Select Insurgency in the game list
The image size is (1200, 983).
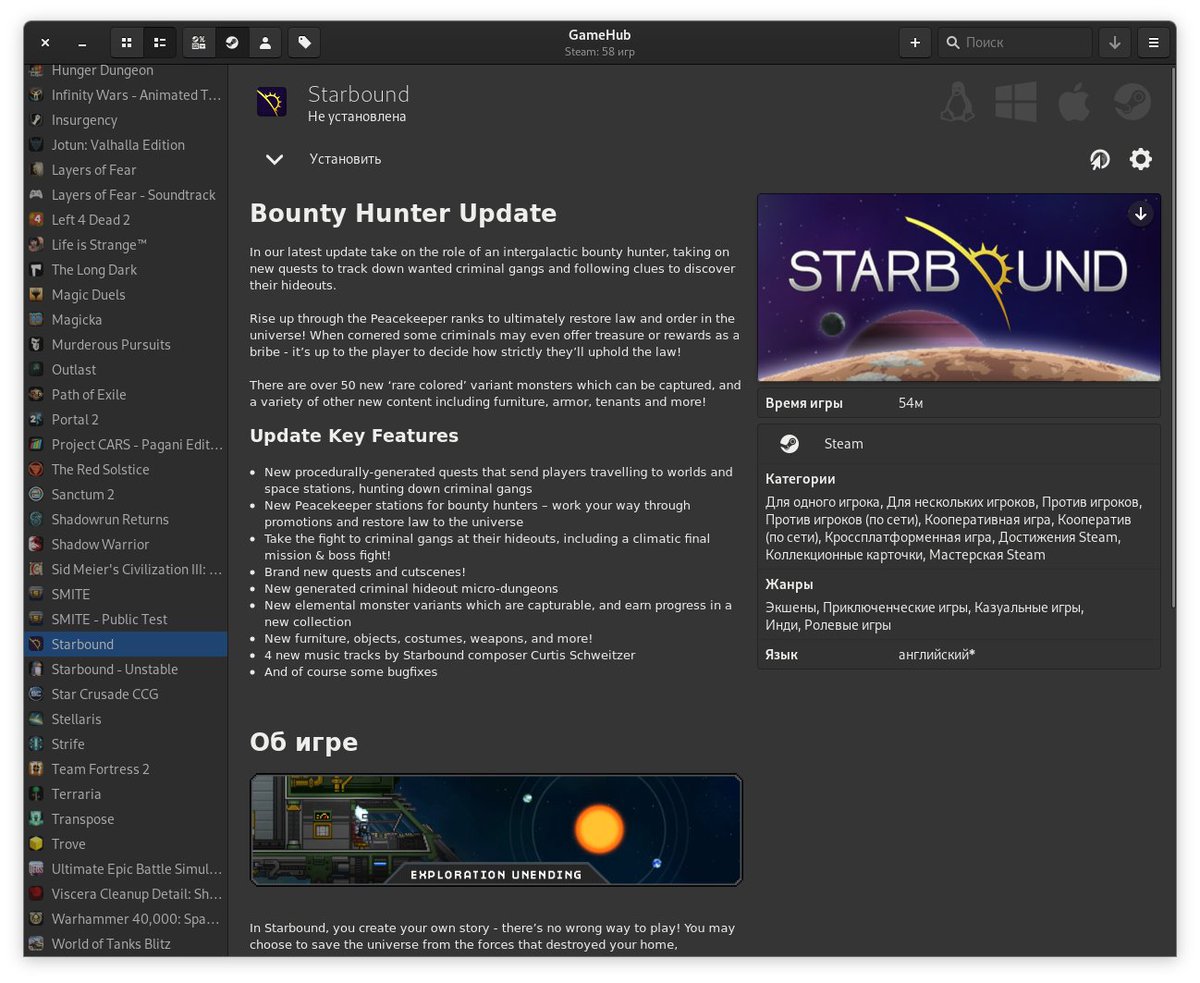[x=126, y=120]
